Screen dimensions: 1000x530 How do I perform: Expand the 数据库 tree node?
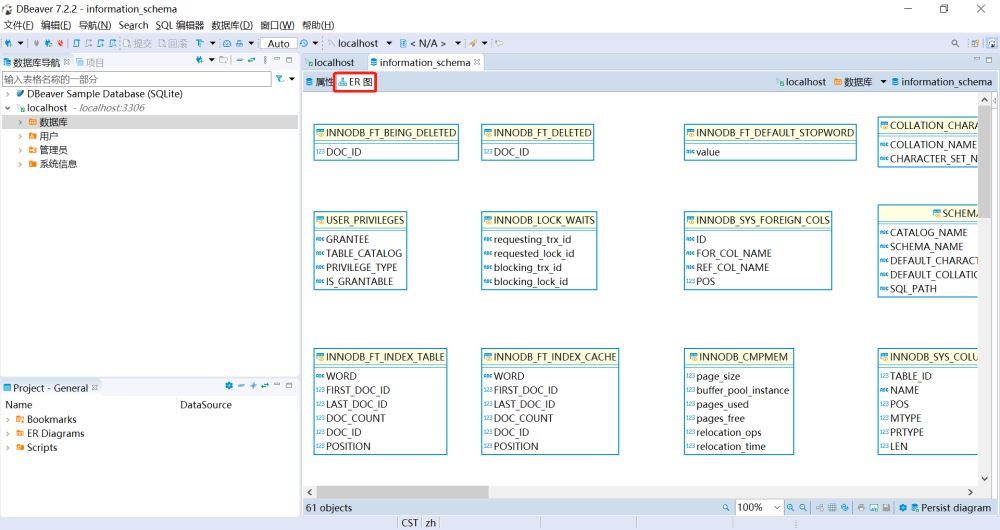(20, 122)
